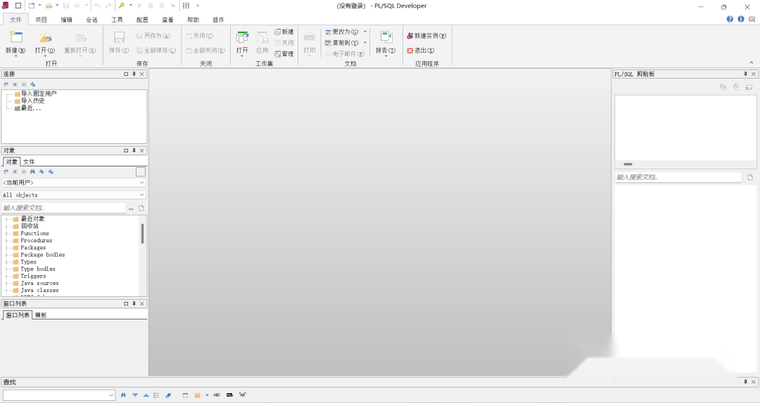This screenshot has height=403, width=760.
Task: Switch to the 项目 ribbon tab
Action: tap(41, 20)
